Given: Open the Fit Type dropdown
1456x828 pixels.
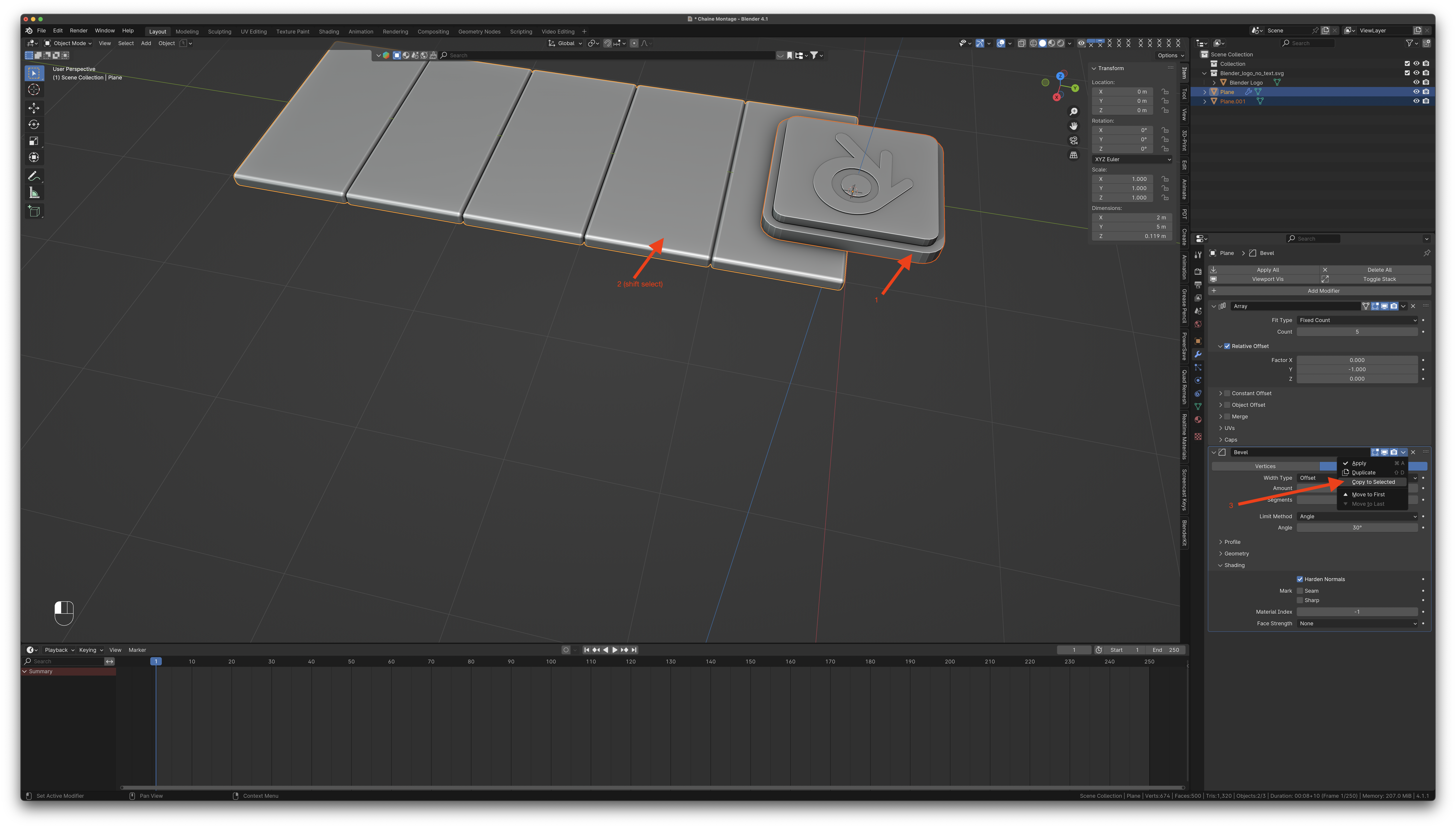Looking at the screenshot, I should [x=1357, y=320].
